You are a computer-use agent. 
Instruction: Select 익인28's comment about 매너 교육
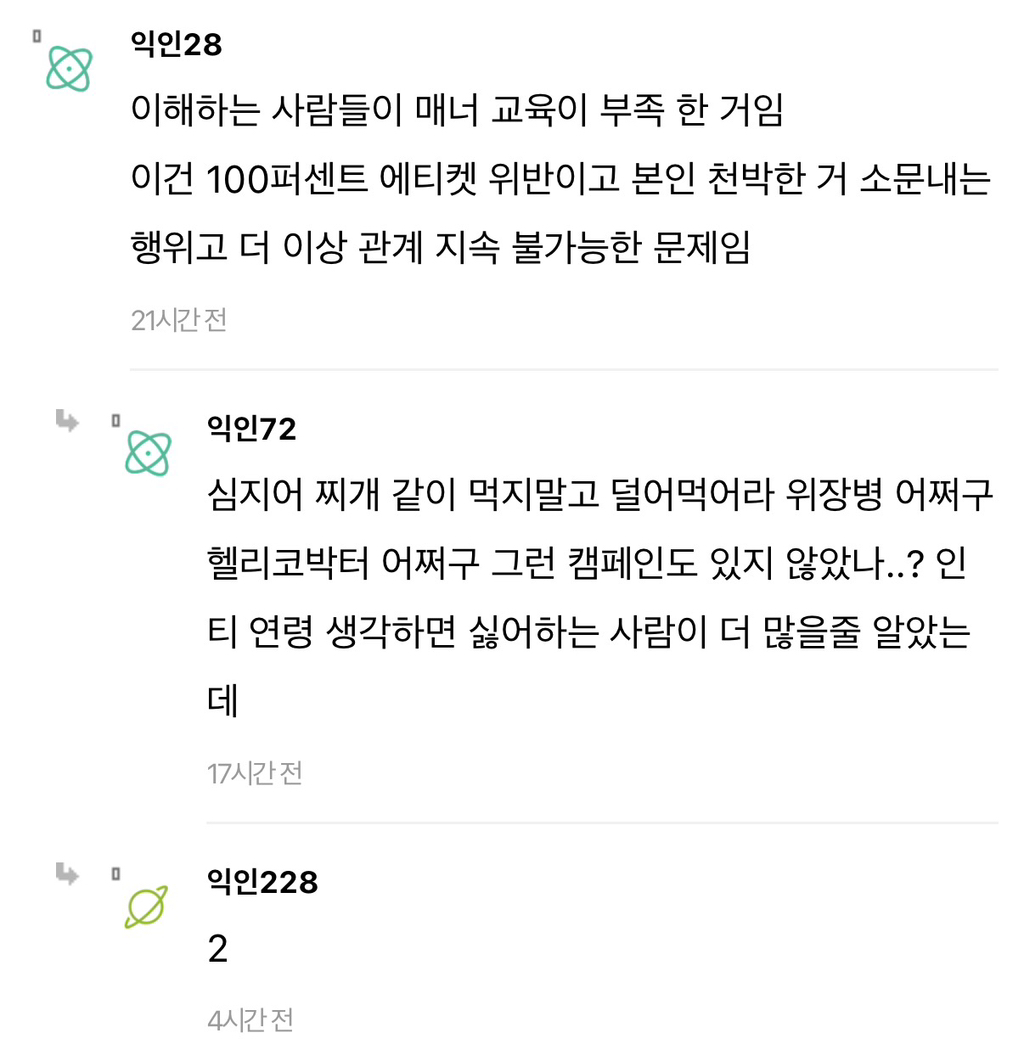(457, 112)
